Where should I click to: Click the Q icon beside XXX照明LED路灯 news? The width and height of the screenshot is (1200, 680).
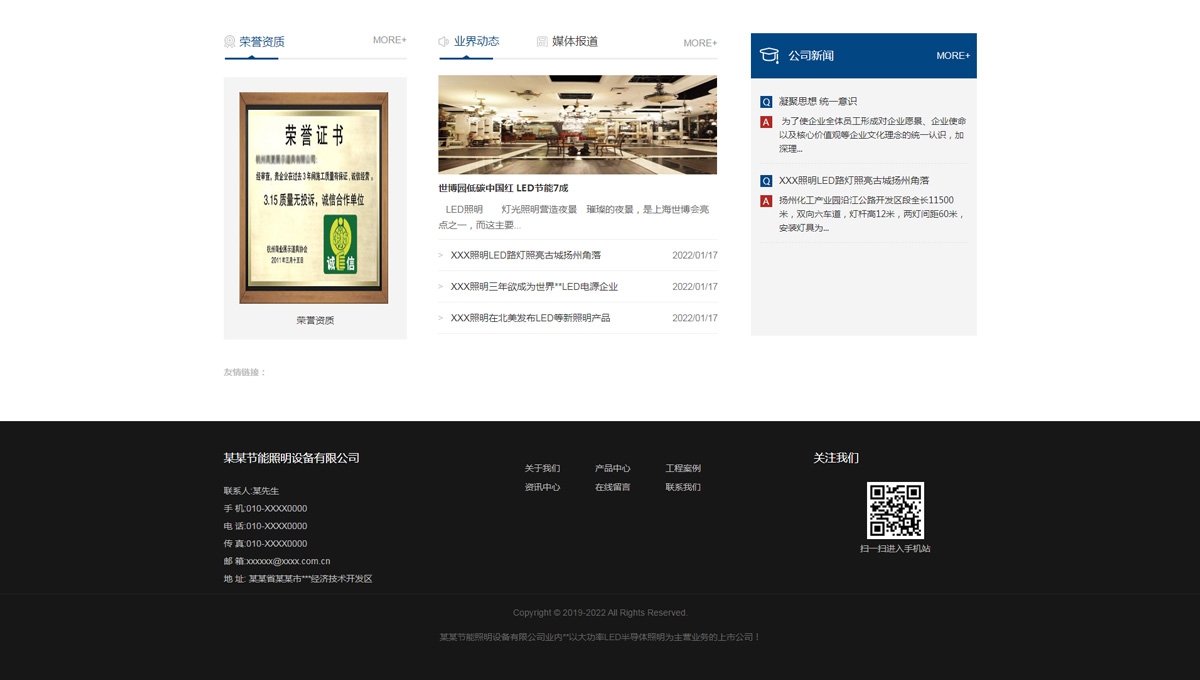(766, 181)
